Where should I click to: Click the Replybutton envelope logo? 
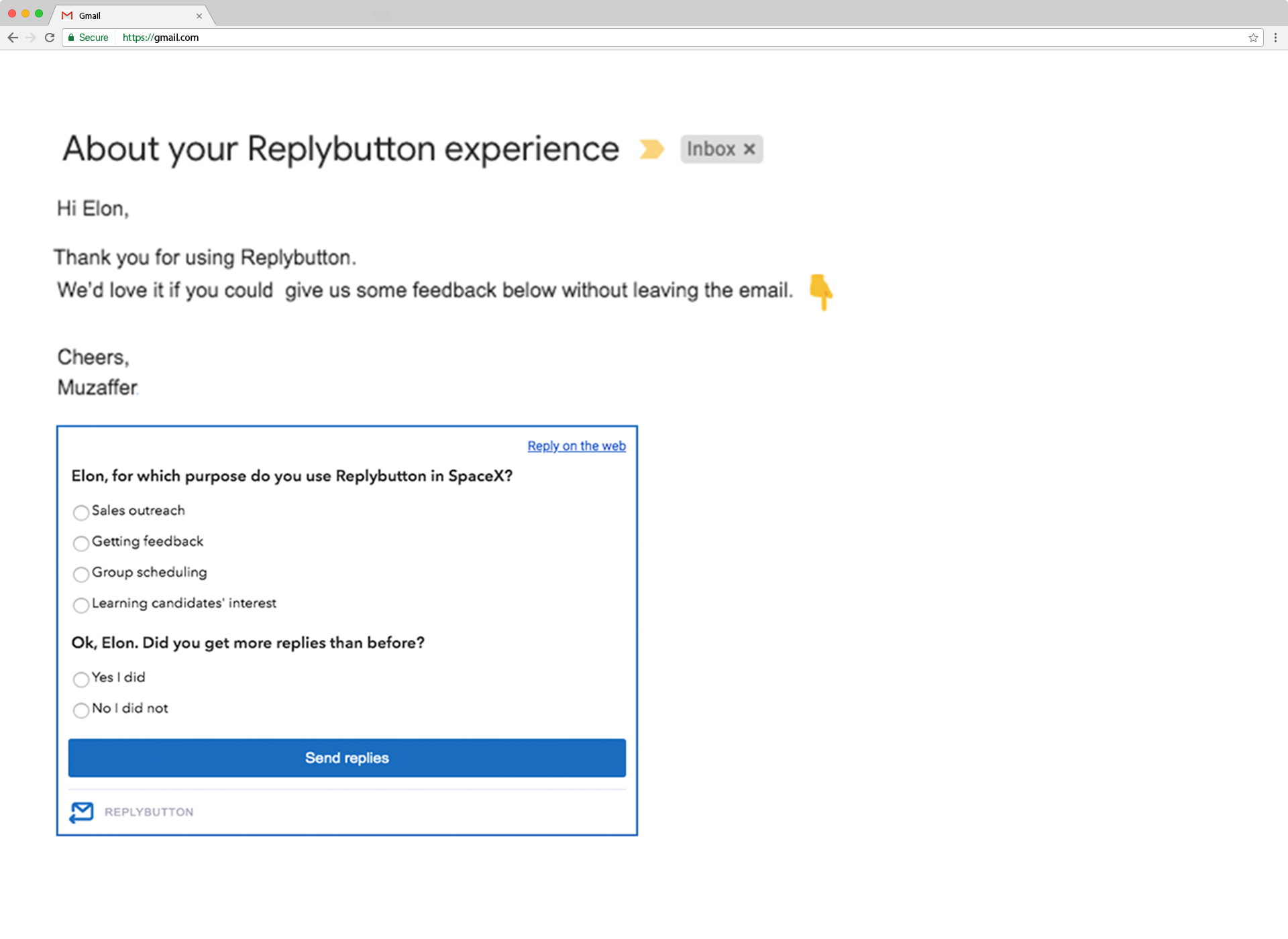[x=82, y=812]
